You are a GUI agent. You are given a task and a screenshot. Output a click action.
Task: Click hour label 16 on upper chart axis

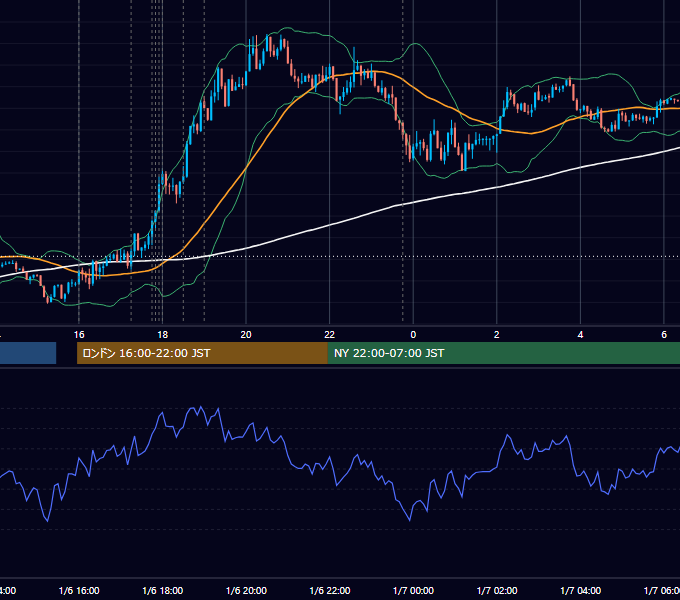[x=79, y=335]
